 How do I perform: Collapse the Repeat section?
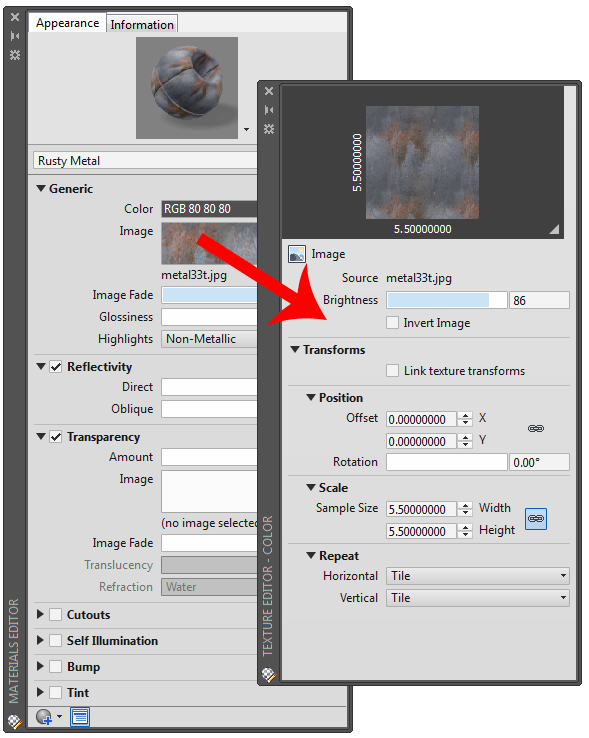pyautogui.click(x=311, y=555)
